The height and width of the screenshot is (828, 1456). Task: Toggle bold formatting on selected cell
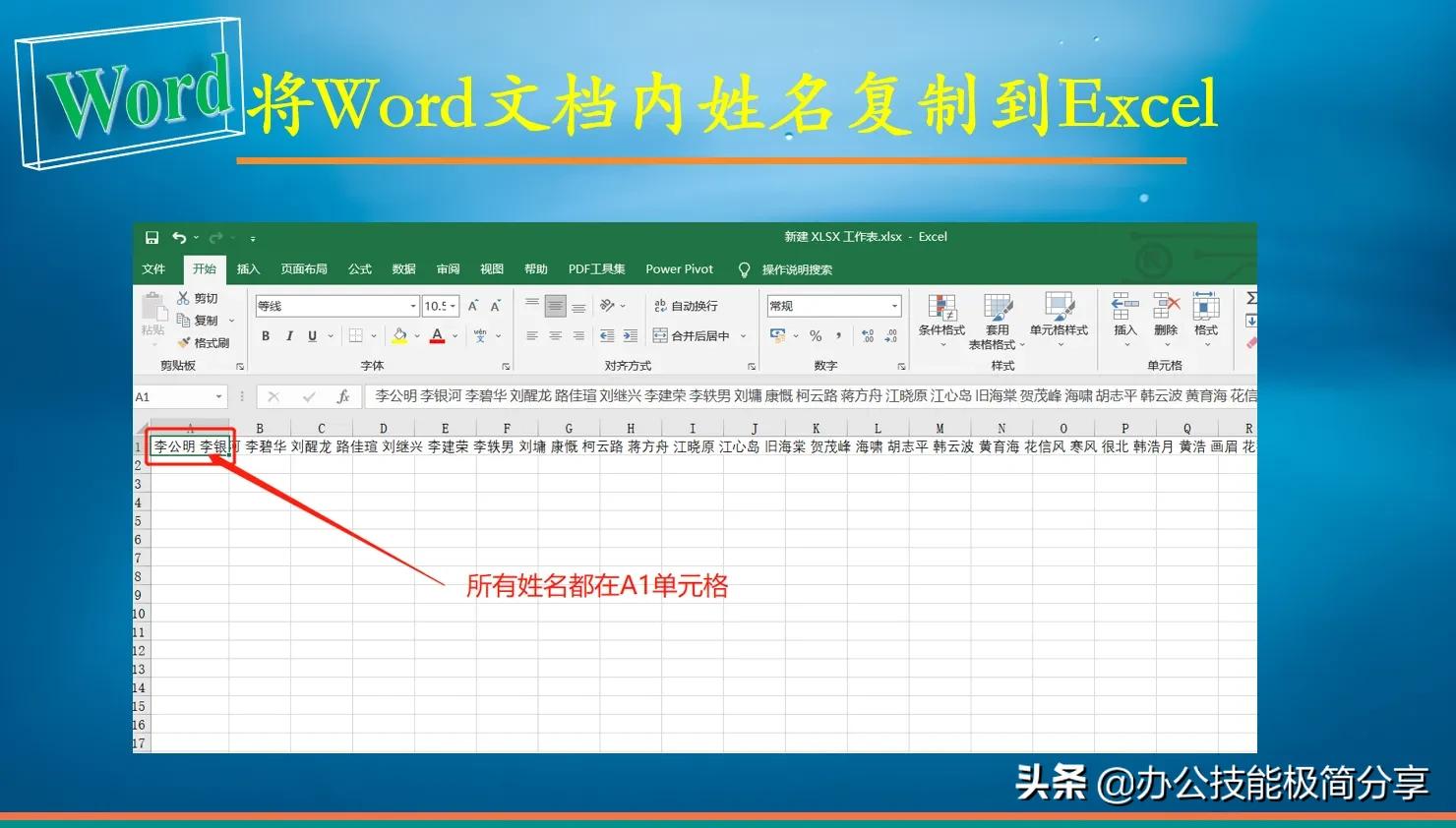pyautogui.click(x=264, y=335)
